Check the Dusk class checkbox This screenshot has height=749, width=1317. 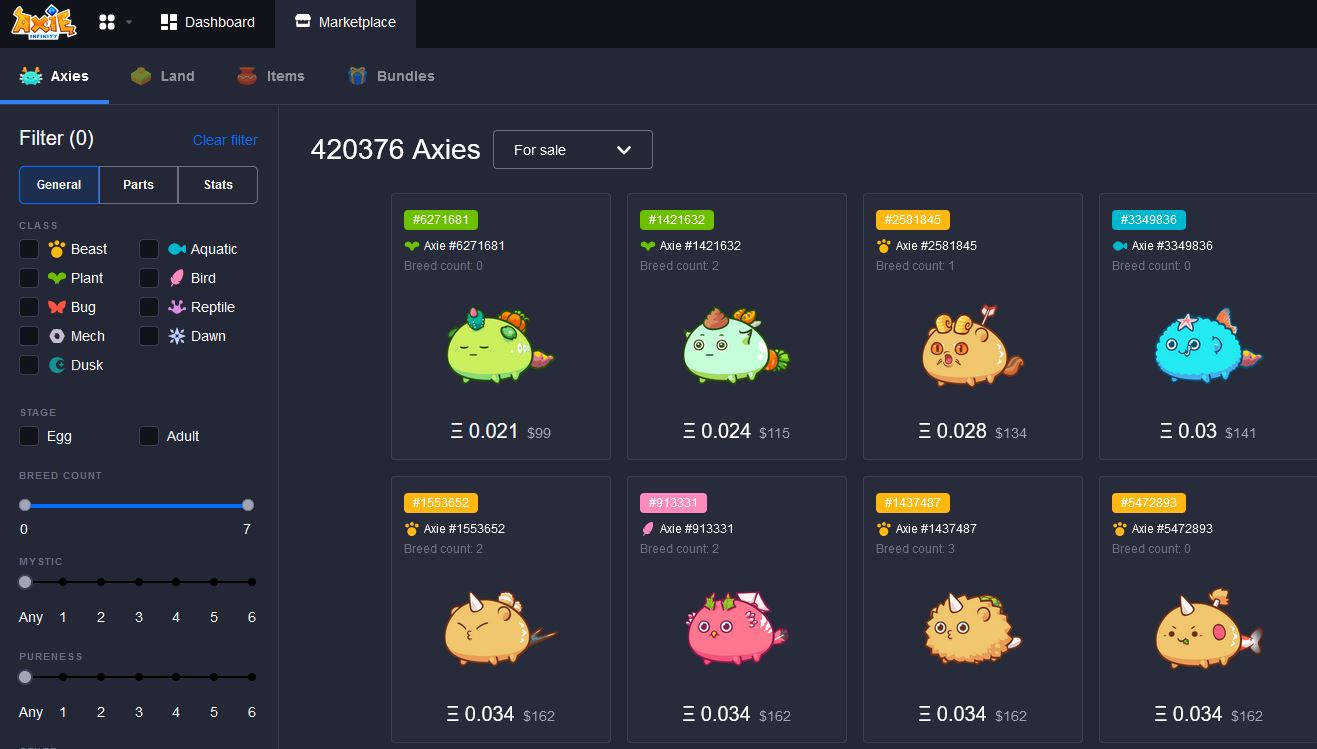(29, 365)
